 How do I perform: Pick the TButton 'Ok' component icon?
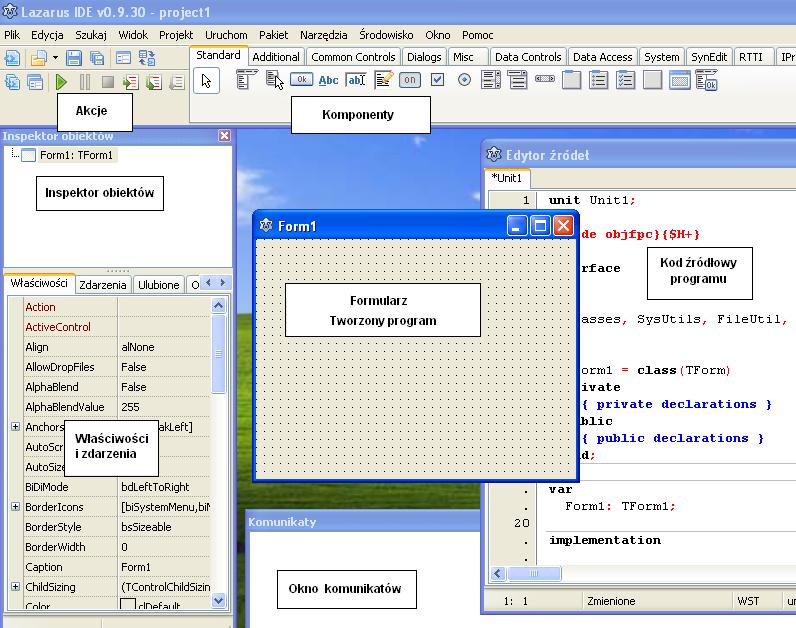[x=302, y=80]
